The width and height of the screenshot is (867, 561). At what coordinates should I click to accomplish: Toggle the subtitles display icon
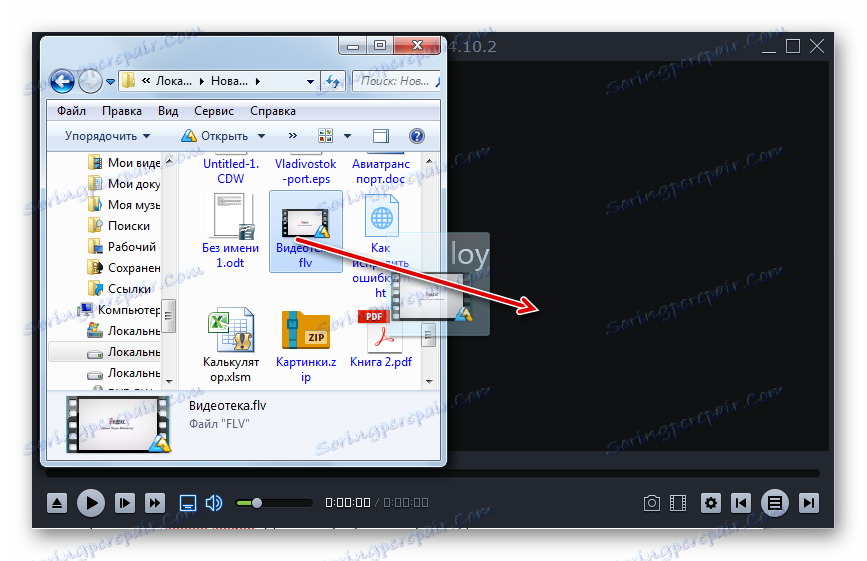(x=188, y=503)
